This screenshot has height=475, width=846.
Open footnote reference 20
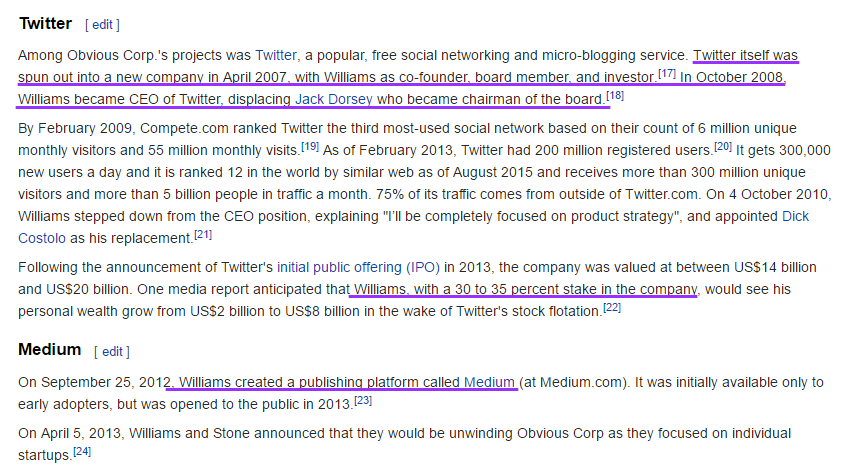pyautogui.click(x=723, y=146)
